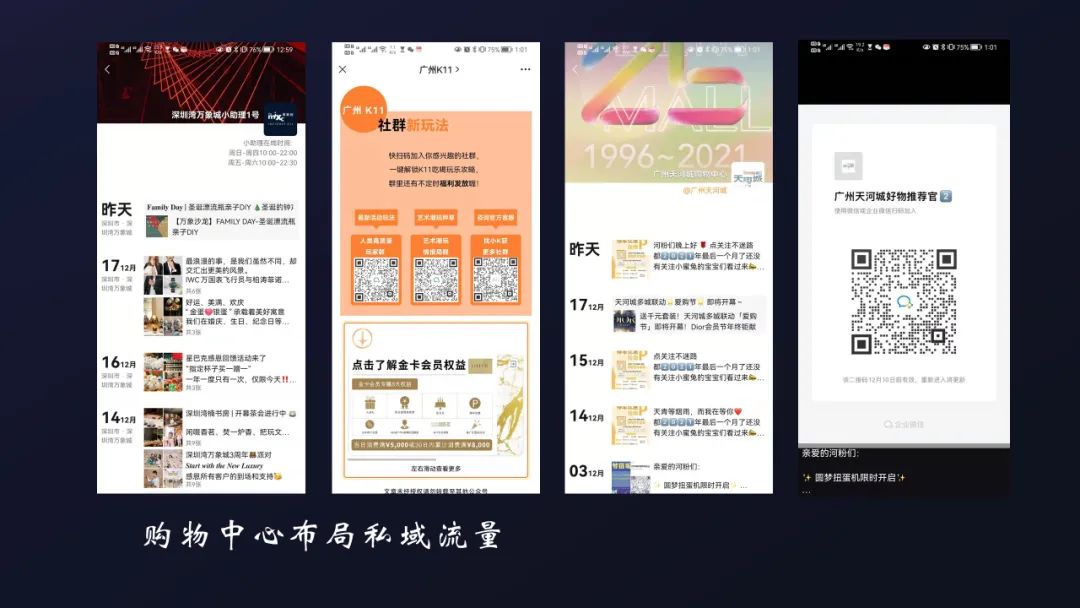Screen dimensions: 1080x608
Task: Open 天河城 profile avatar
Action: pos(747,178)
